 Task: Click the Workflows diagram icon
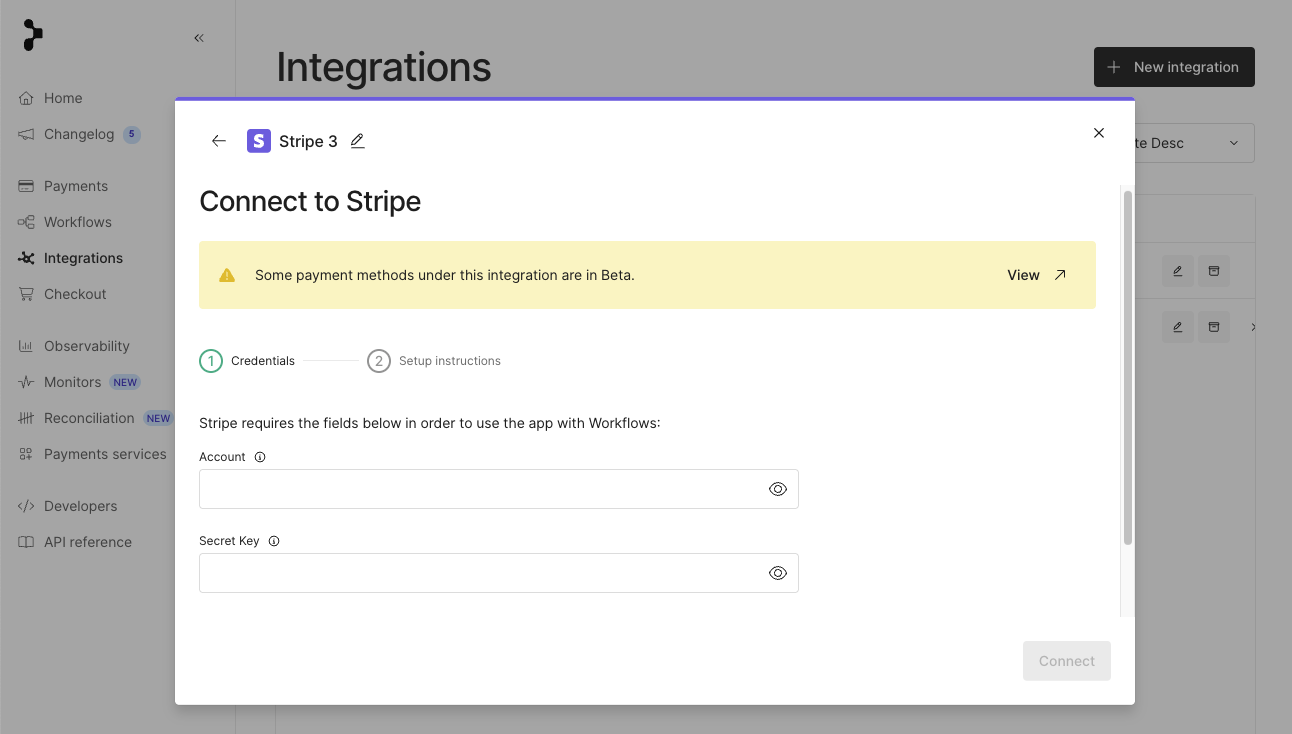(26, 222)
